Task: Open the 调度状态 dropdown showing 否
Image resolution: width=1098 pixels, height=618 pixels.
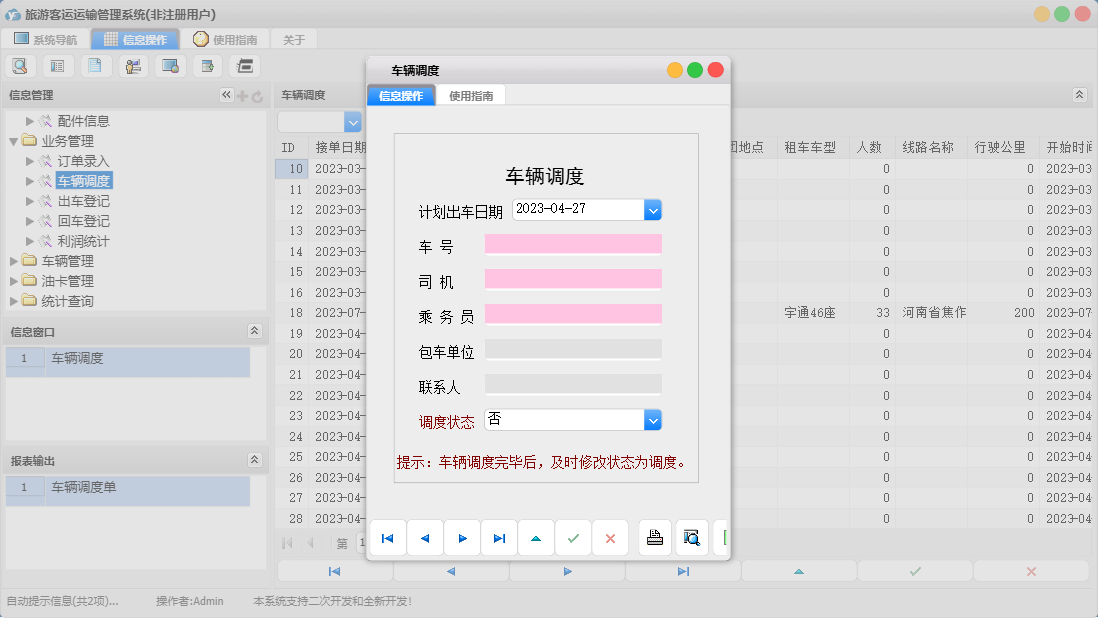Action: (x=653, y=419)
